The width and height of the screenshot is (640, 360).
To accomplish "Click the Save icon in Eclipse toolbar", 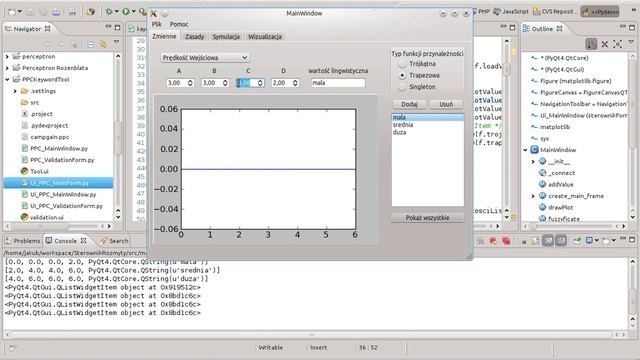I will pyautogui.click(x=31, y=12).
